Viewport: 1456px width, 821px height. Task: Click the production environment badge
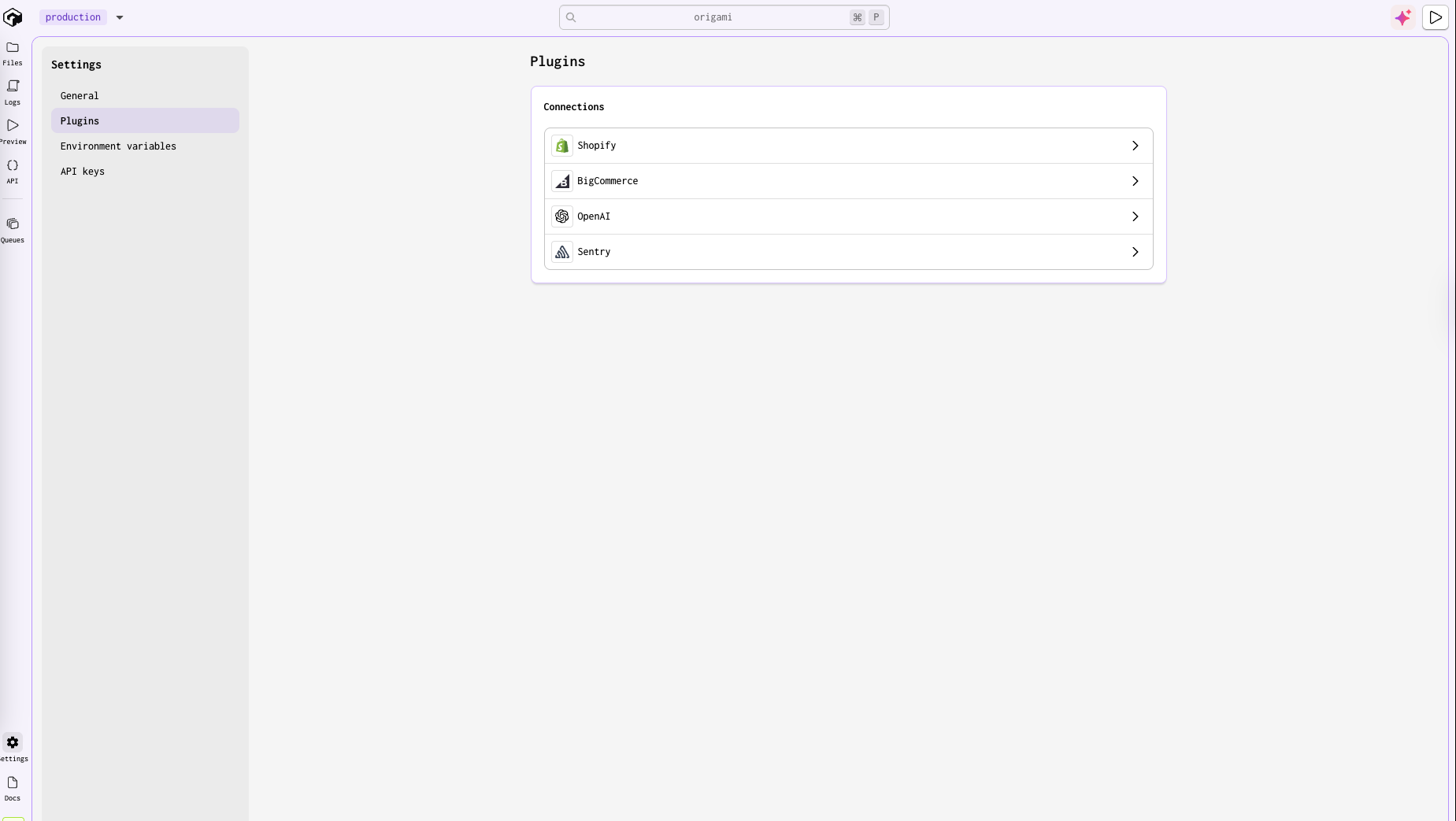pos(73,17)
